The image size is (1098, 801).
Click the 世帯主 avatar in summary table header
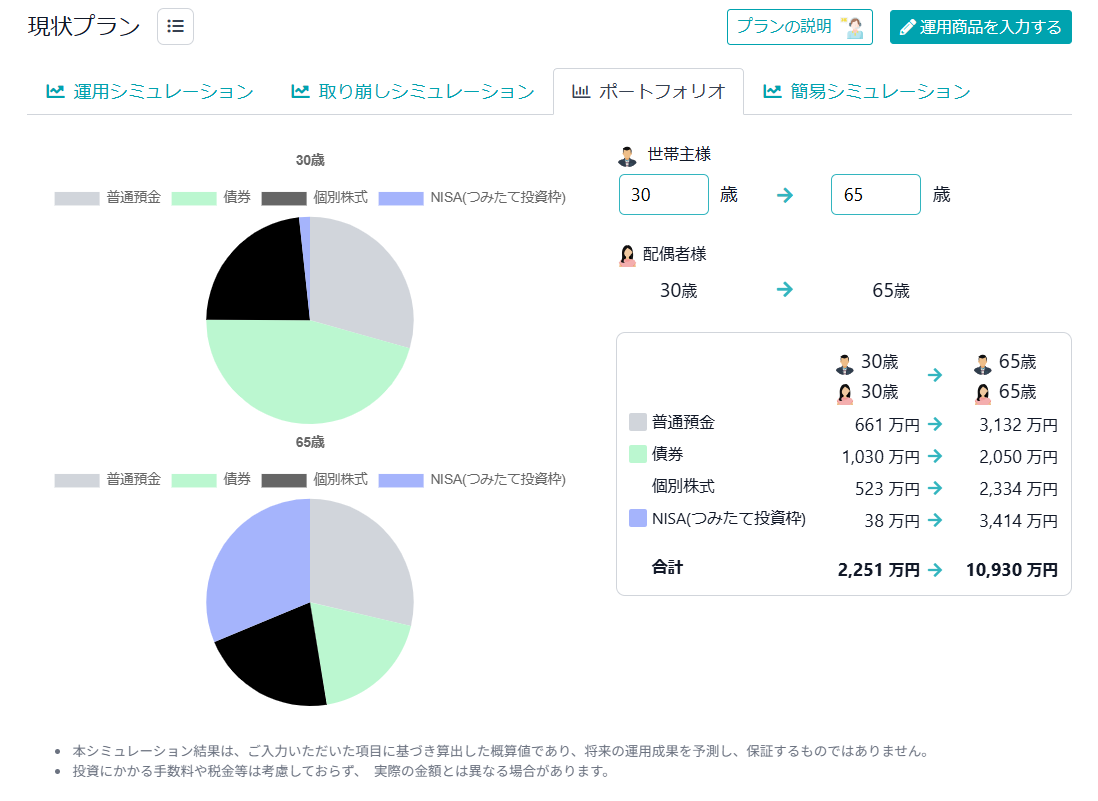tap(845, 363)
